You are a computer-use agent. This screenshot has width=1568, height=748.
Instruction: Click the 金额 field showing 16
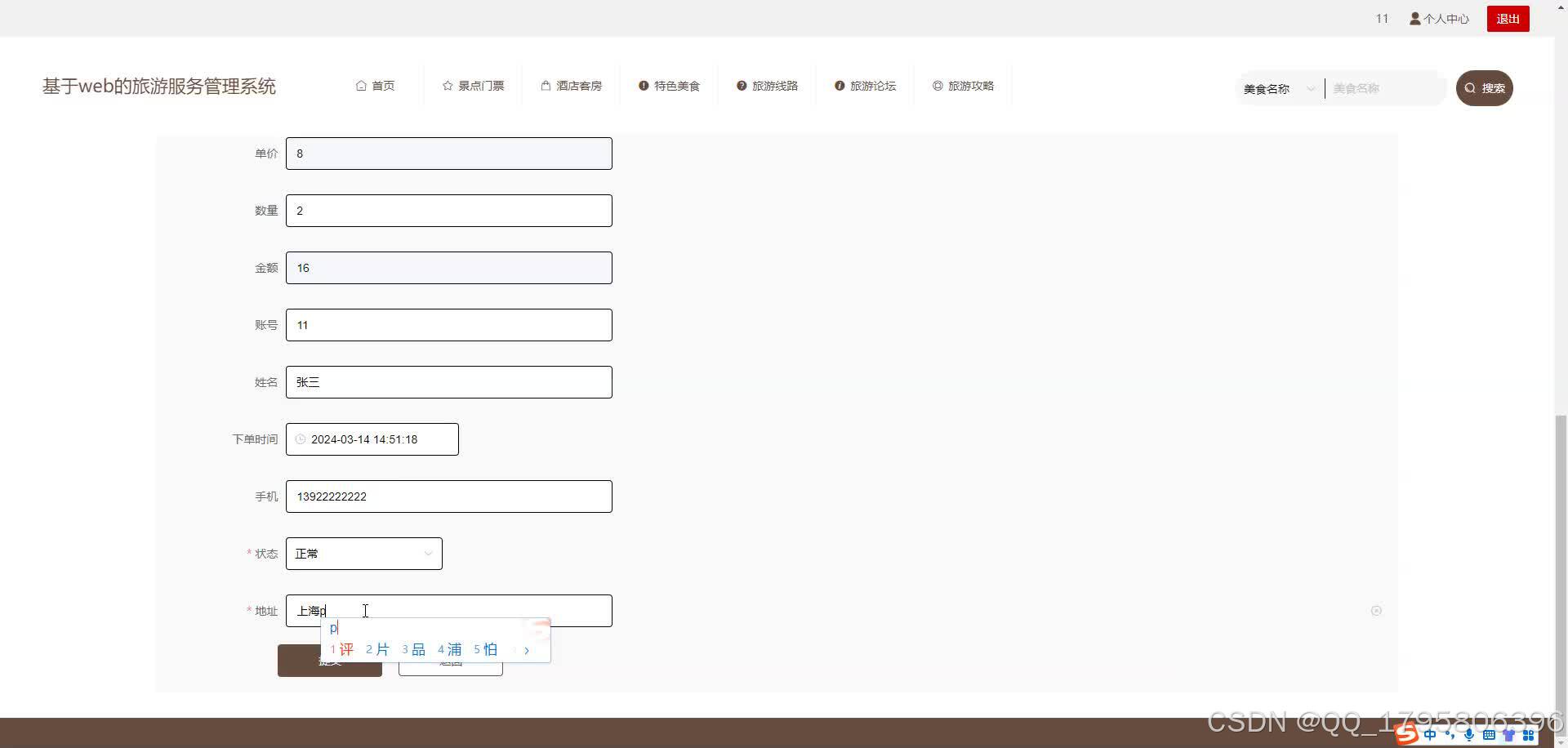click(x=448, y=268)
